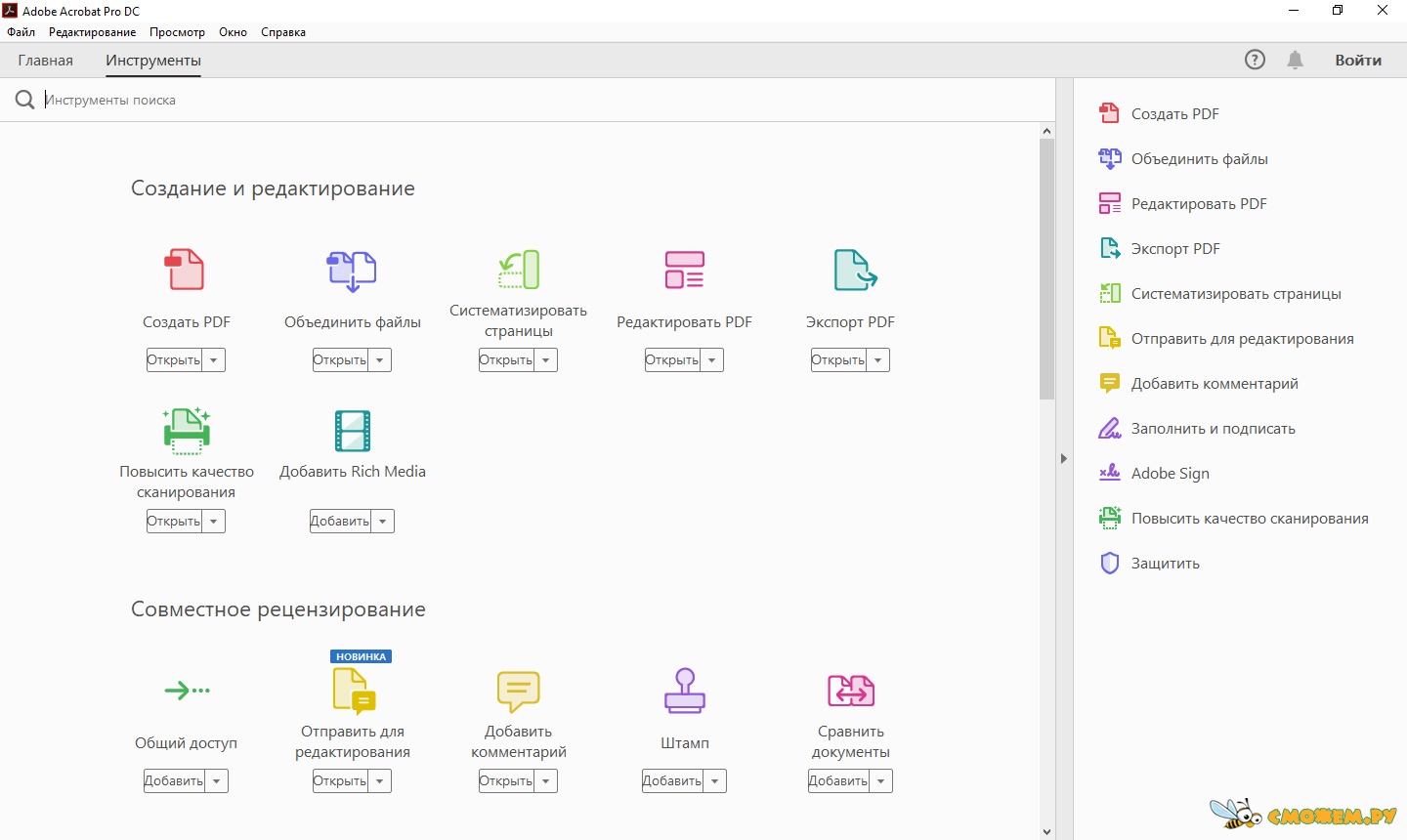Expand dropdown arrow under Создать PDF
The image size is (1407, 840).
tap(214, 360)
